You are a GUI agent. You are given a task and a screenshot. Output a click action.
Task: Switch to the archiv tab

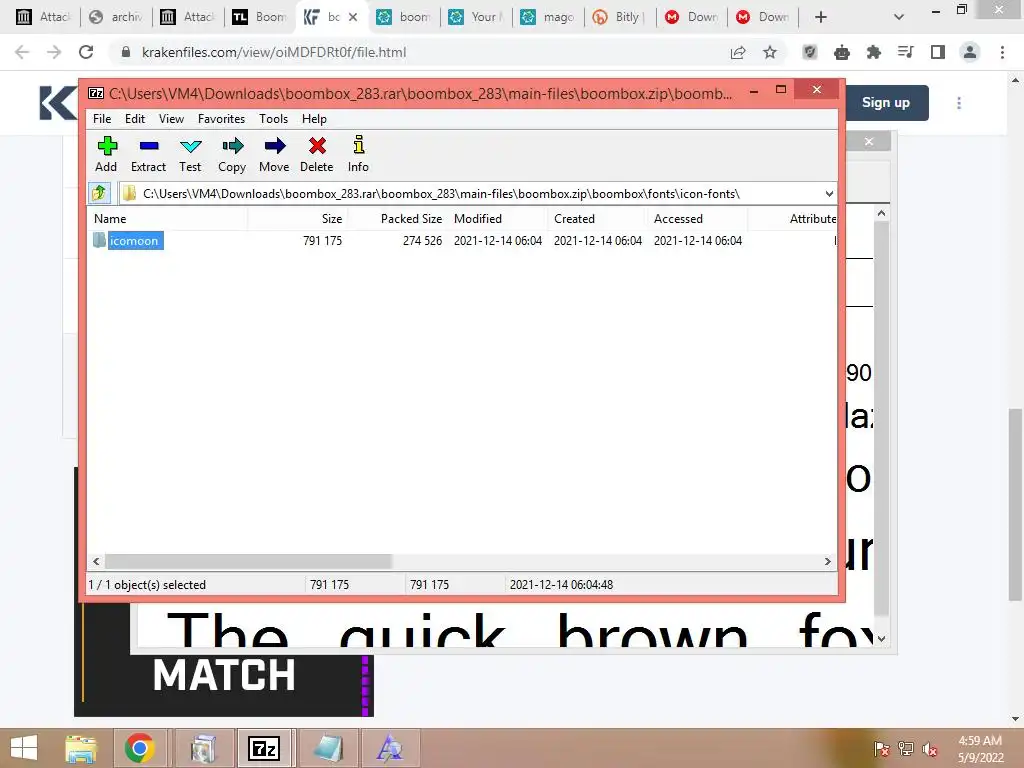coord(116,17)
